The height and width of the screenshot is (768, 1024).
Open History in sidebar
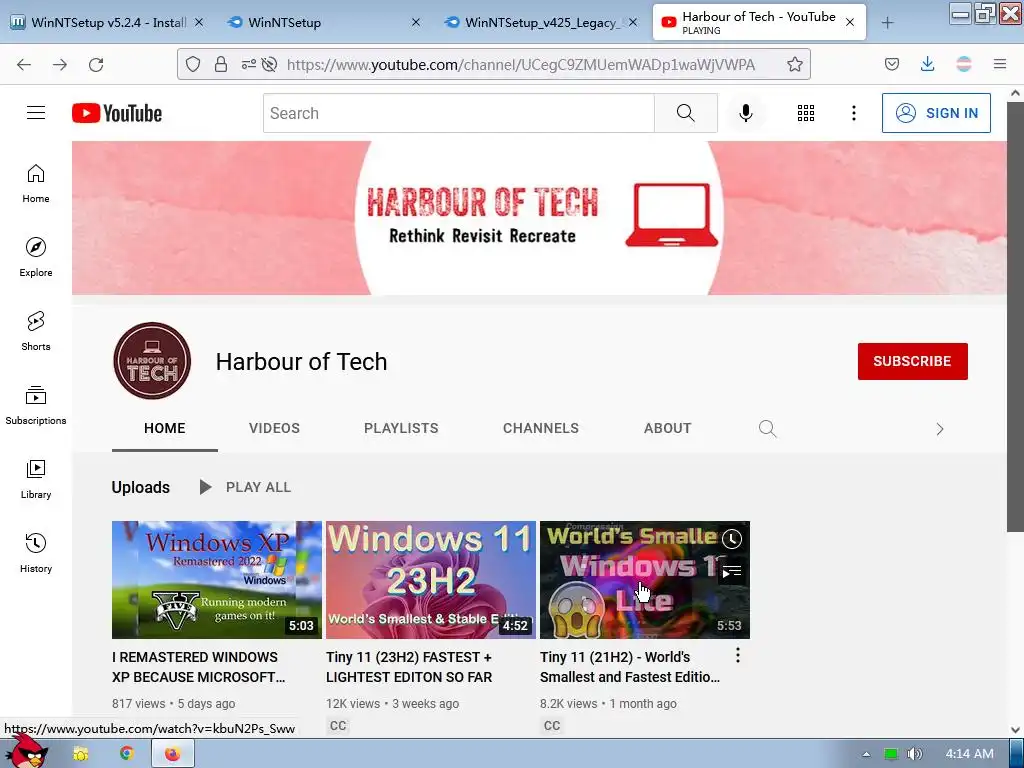pyautogui.click(x=36, y=553)
